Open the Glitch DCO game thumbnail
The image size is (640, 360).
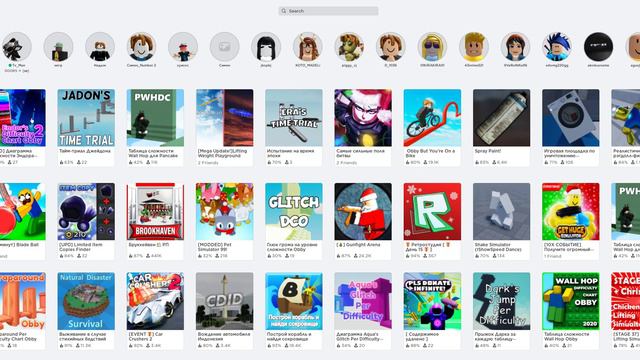[x=294, y=211]
